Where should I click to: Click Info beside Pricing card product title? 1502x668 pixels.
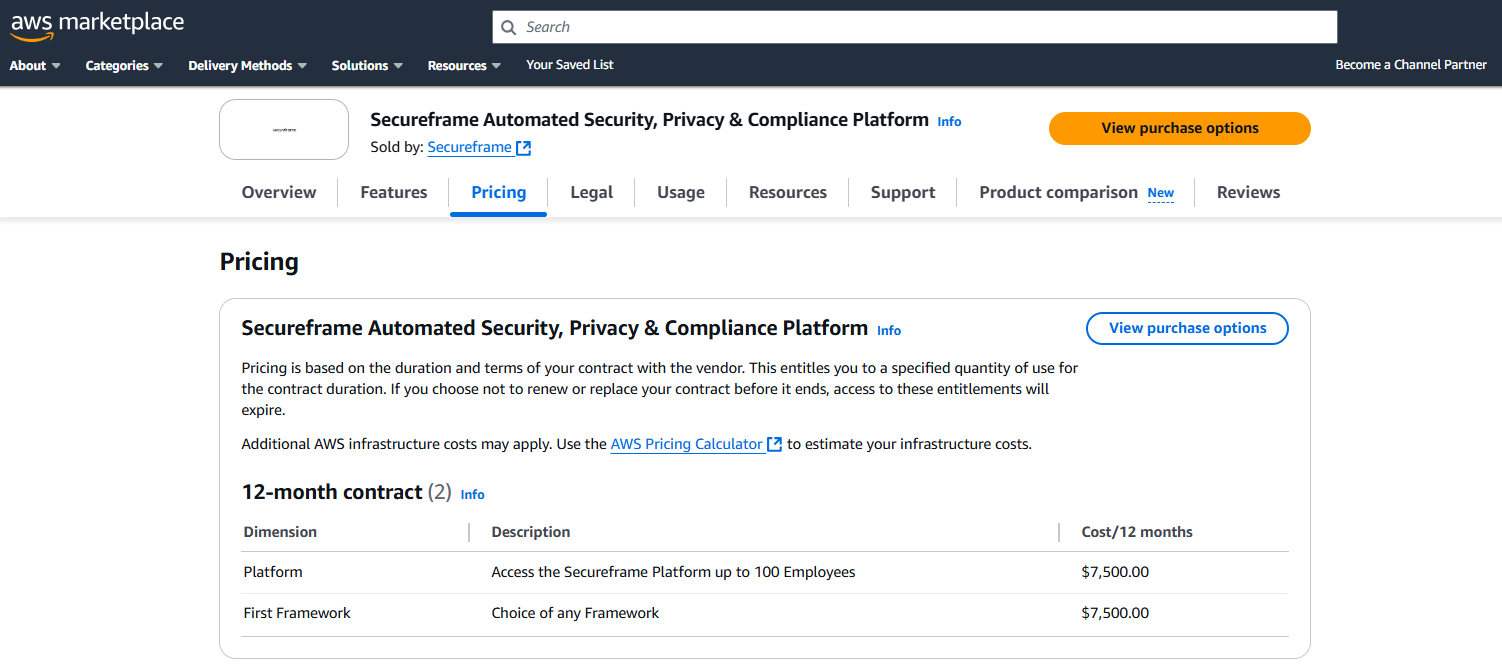coord(889,330)
